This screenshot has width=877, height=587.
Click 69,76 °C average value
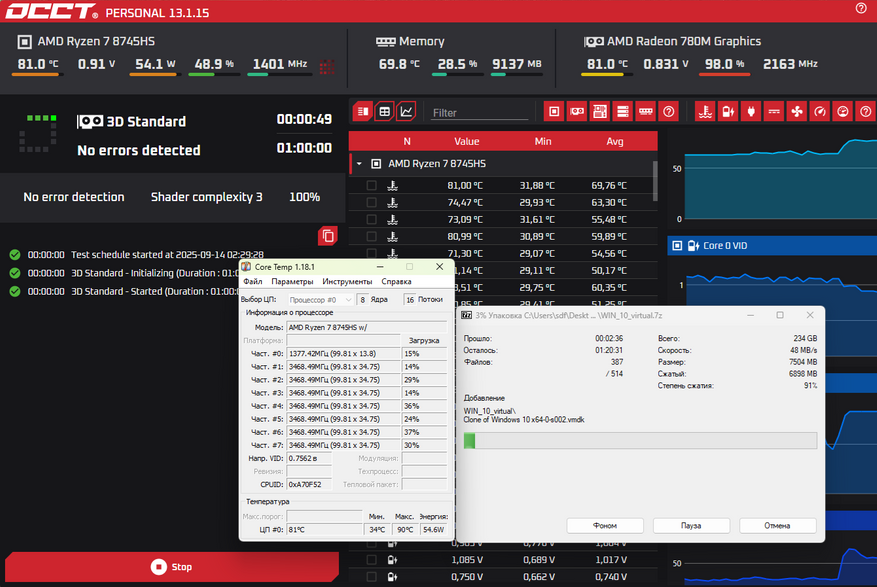pyautogui.click(x=609, y=186)
